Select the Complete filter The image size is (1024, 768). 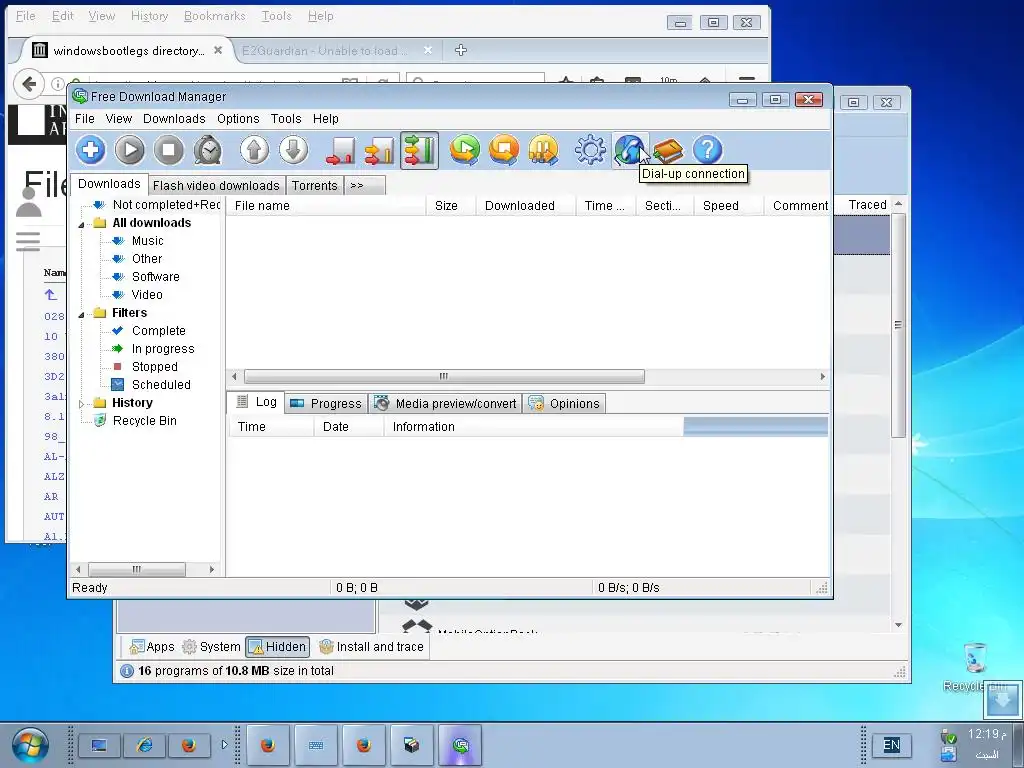pos(159,331)
